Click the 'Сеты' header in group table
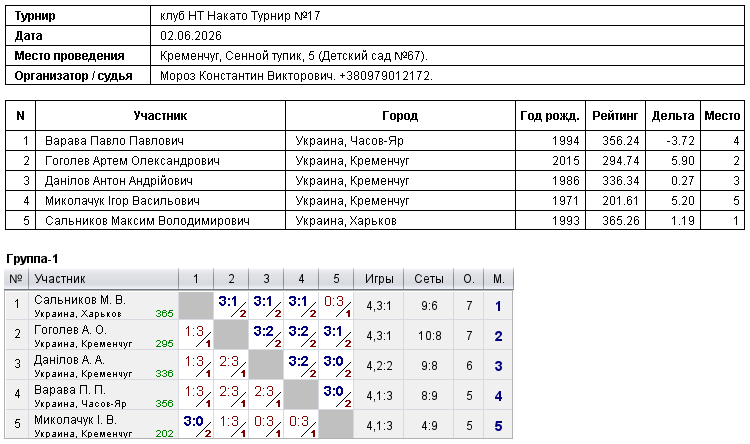Screen dimensions: 750x444 [x=429, y=279]
